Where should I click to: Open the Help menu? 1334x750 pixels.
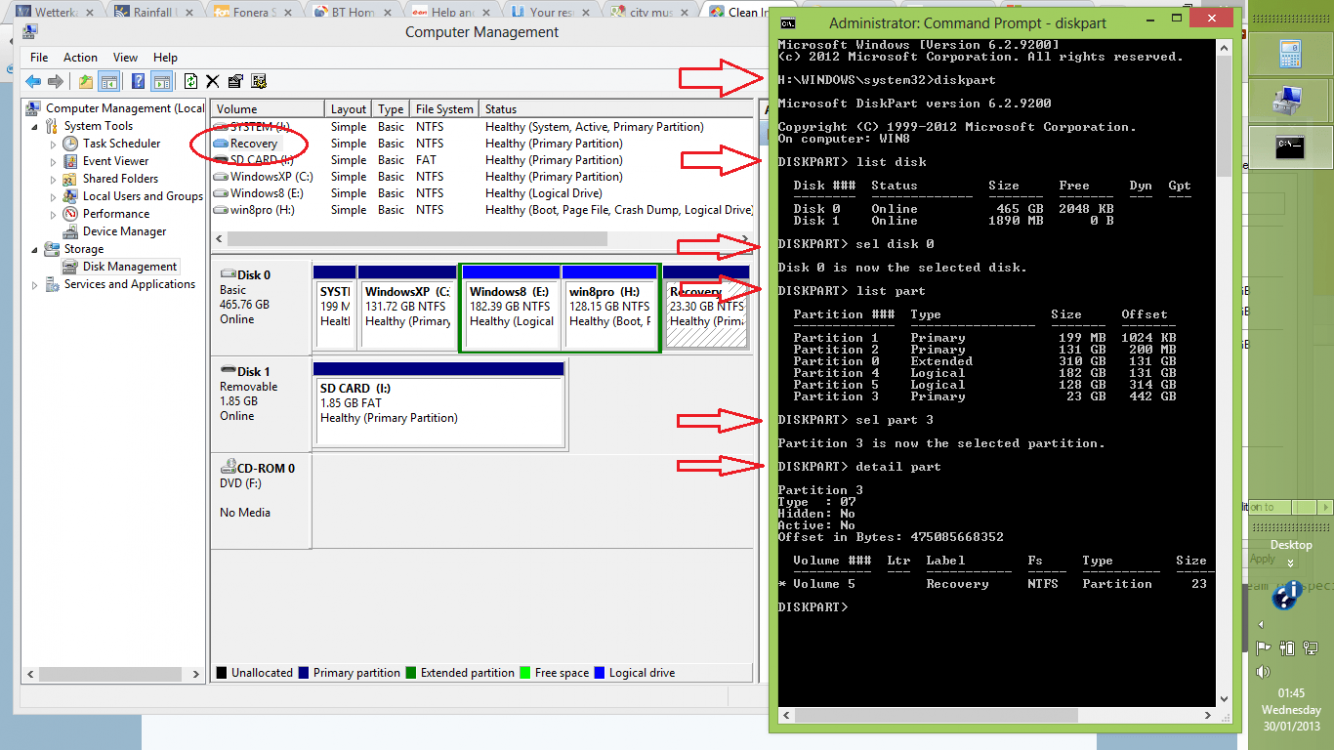point(165,58)
